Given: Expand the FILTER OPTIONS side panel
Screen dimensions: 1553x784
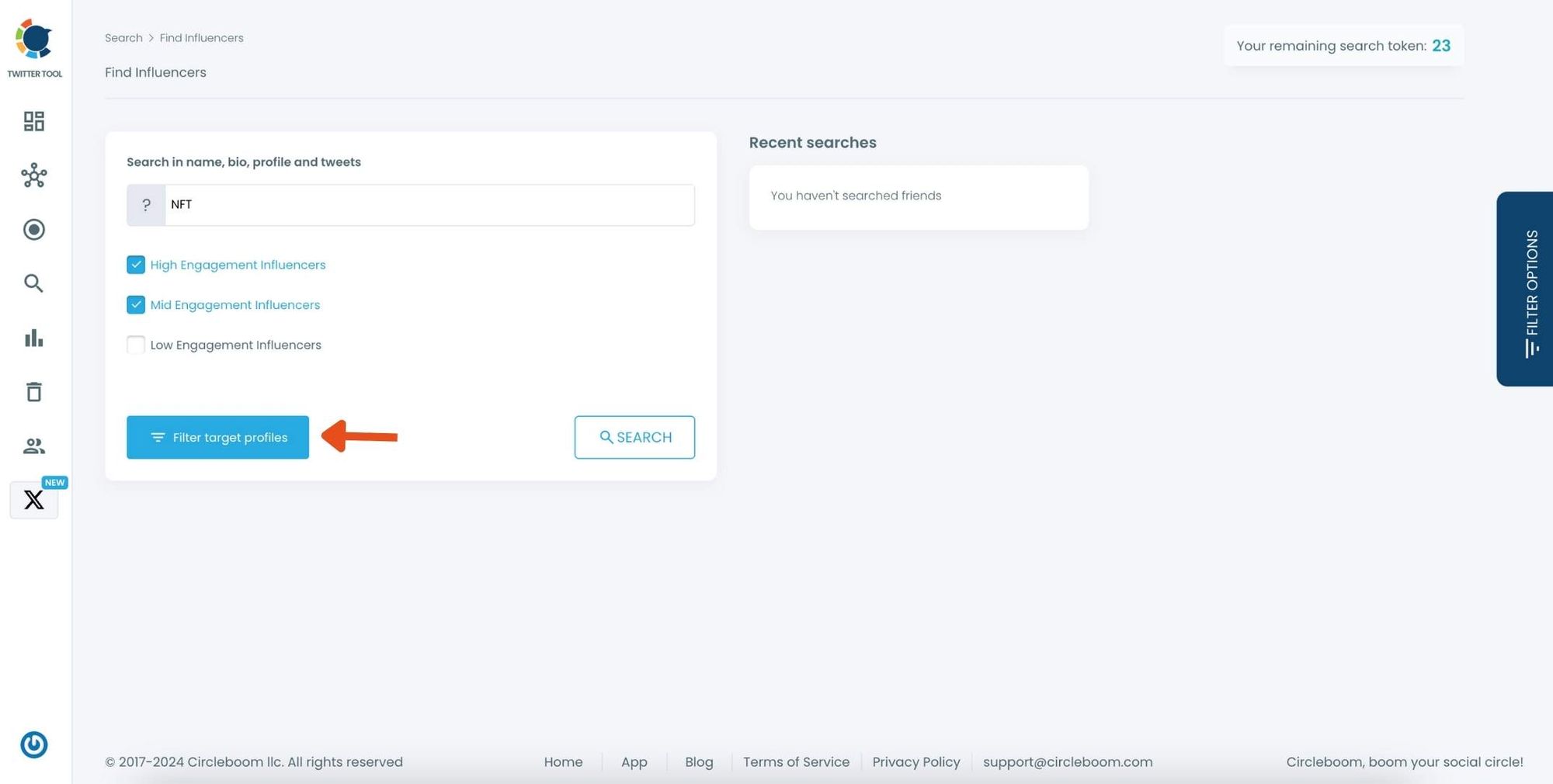Looking at the screenshot, I should tap(1526, 289).
